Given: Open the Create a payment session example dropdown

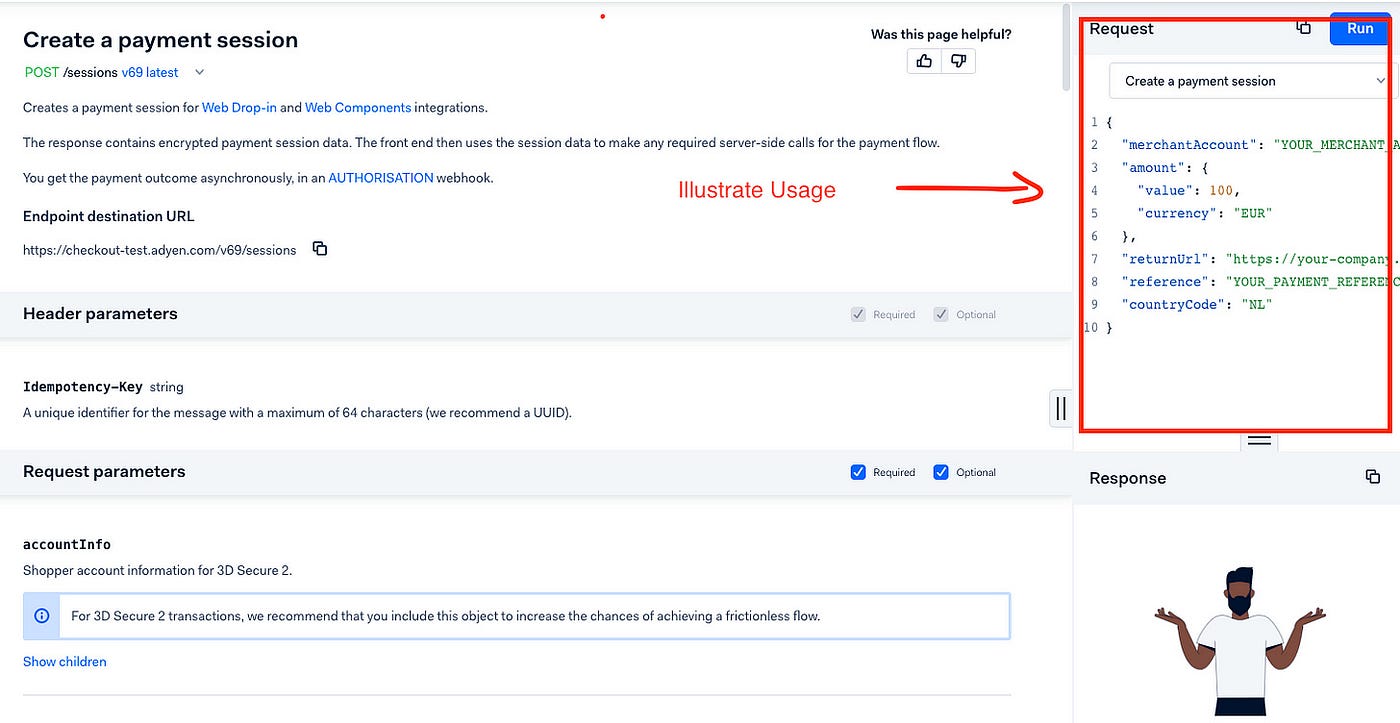Looking at the screenshot, I should 1253,81.
